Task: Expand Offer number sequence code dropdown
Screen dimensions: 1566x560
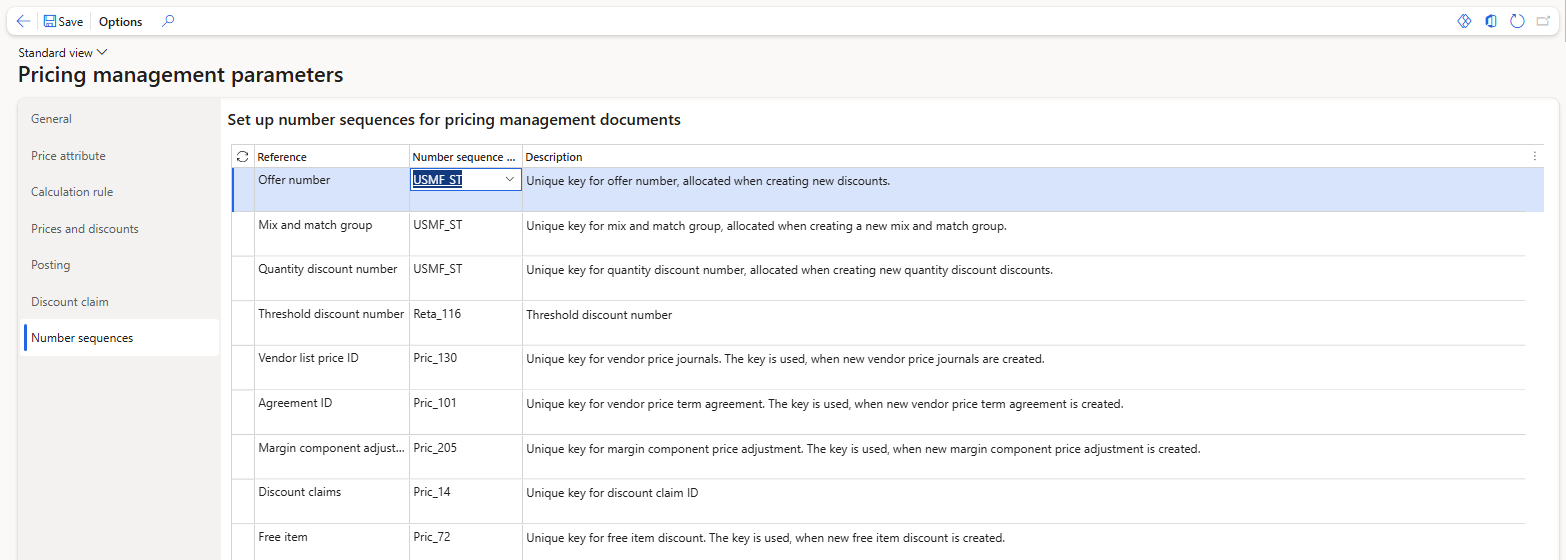Action: 510,180
